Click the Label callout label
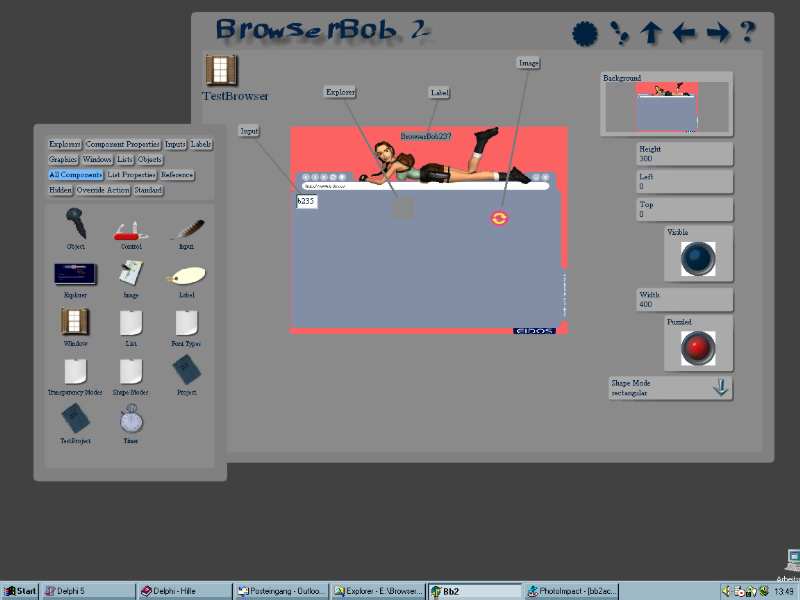The image size is (800, 600). point(439,93)
